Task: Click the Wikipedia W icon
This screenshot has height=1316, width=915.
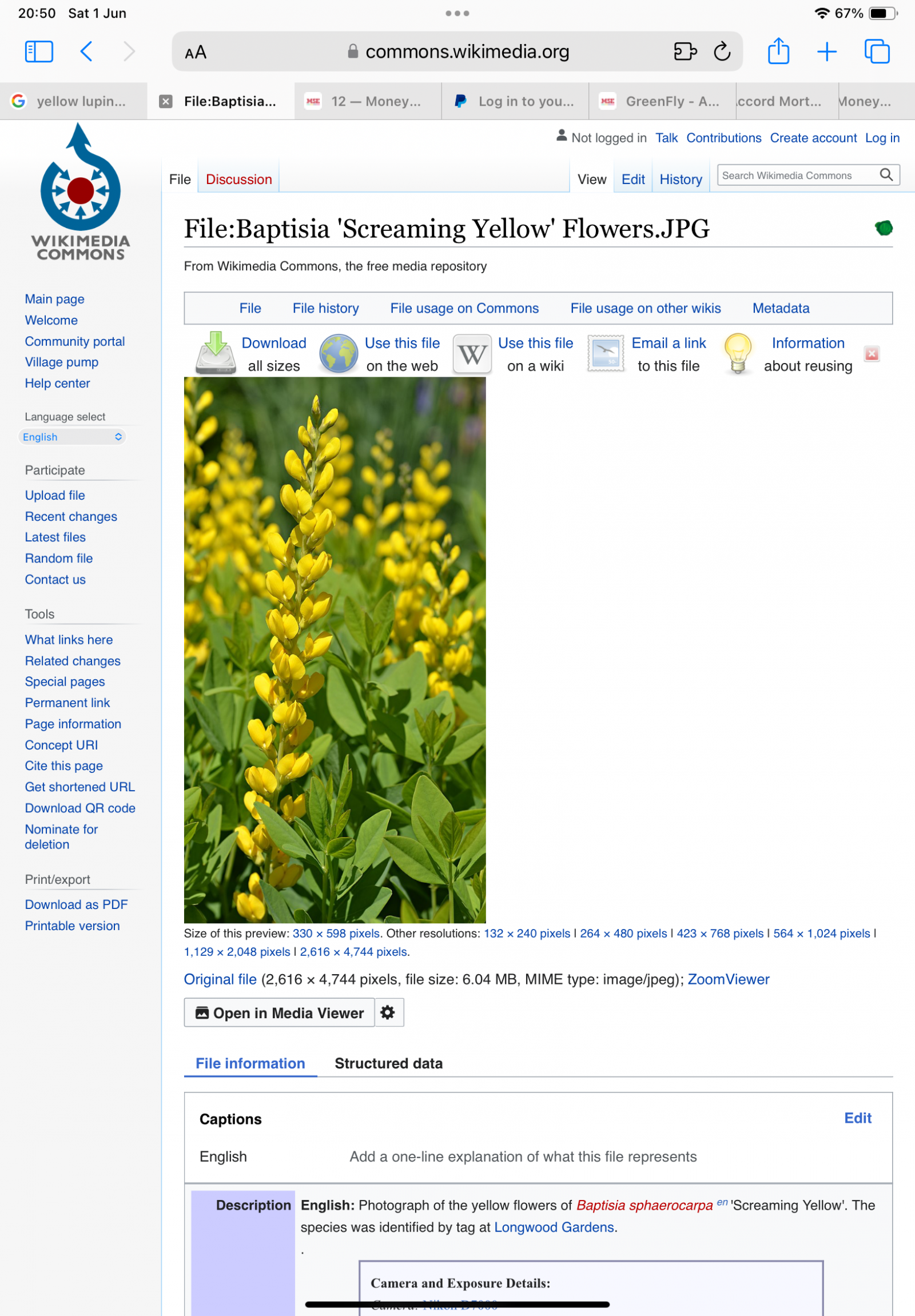Action: point(472,354)
